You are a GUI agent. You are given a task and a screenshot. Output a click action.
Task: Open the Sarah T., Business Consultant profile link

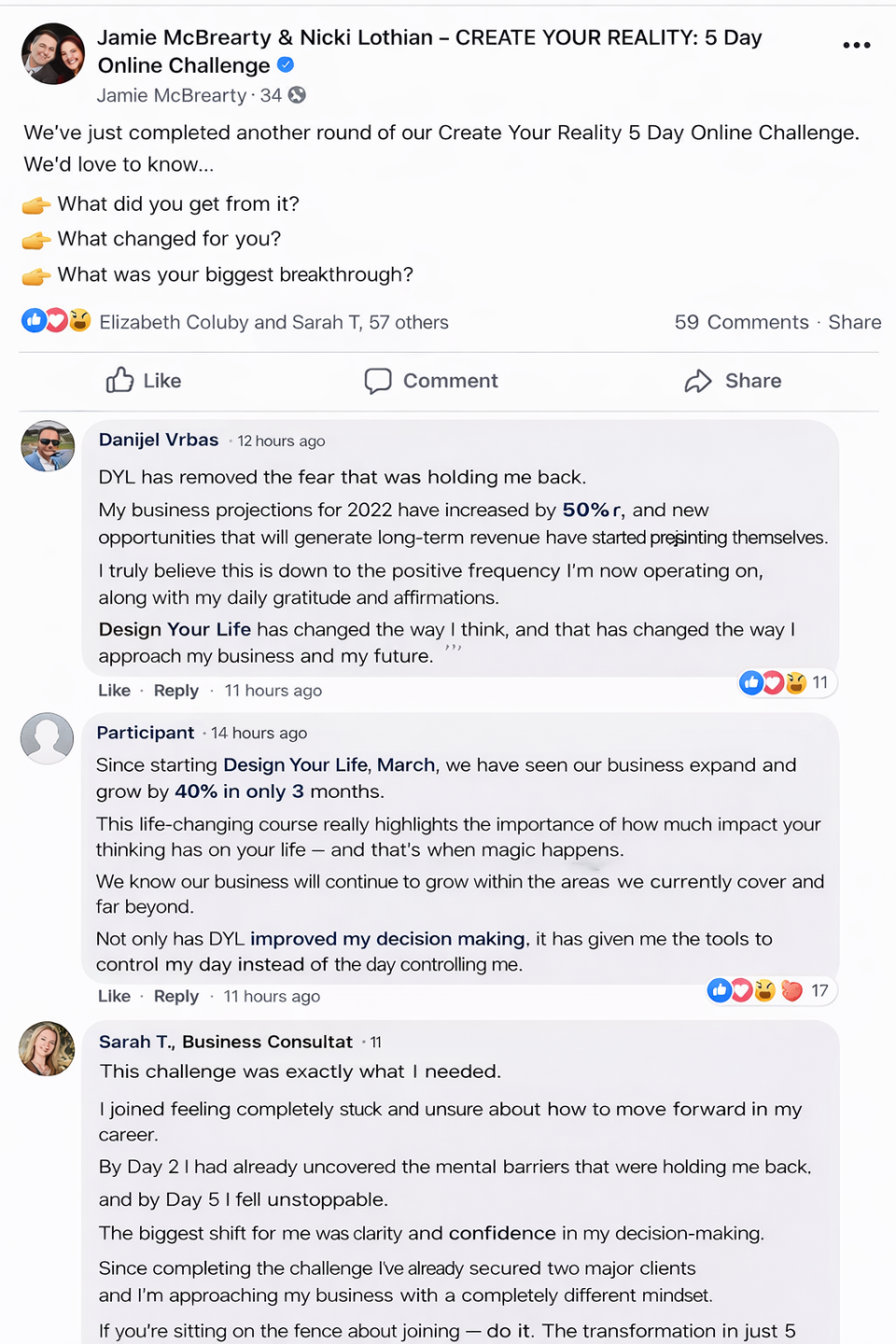[x=226, y=1042]
